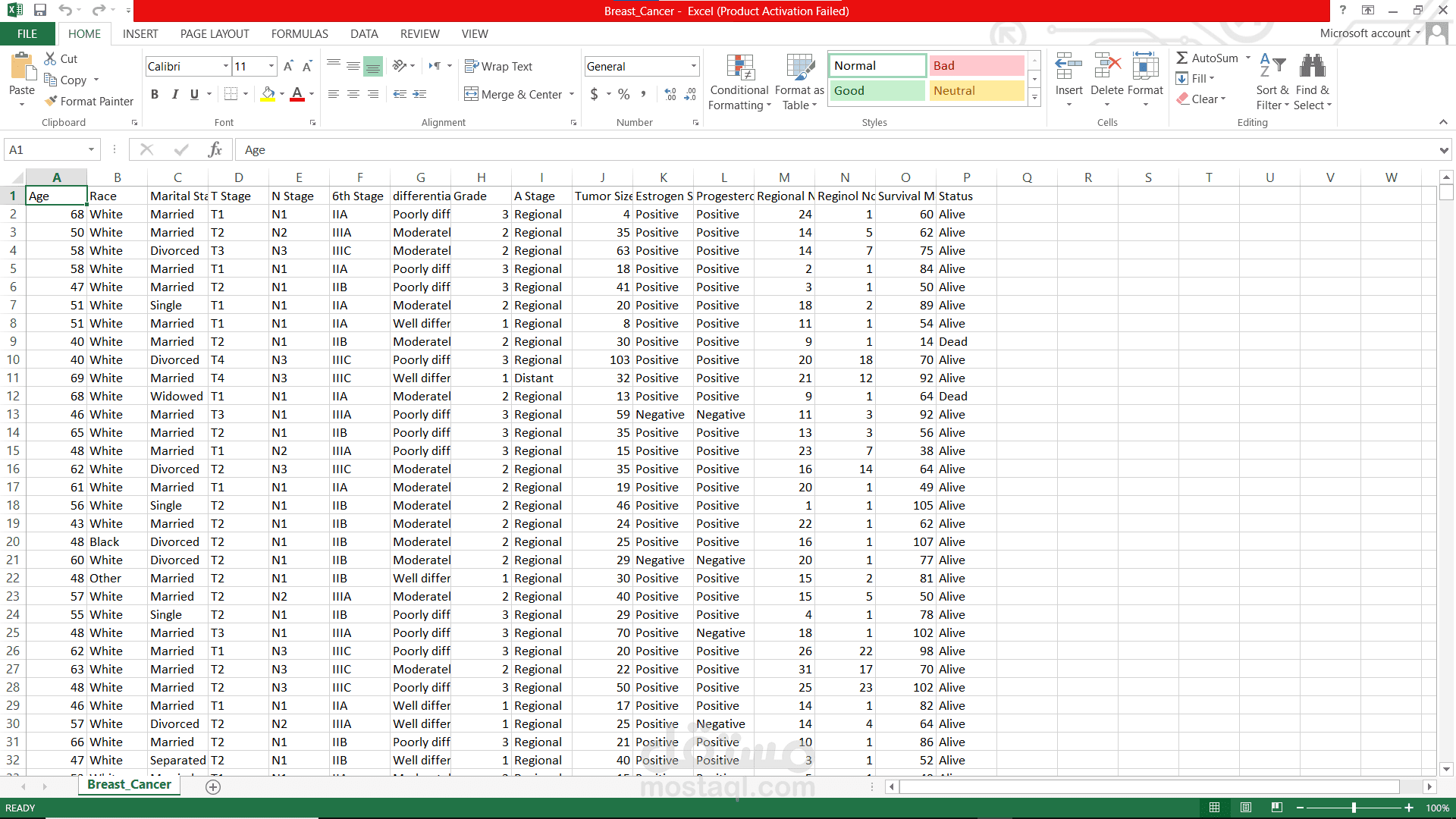Click the Increase Decimal icon
This screenshot has width=1456, height=819.
click(x=670, y=94)
